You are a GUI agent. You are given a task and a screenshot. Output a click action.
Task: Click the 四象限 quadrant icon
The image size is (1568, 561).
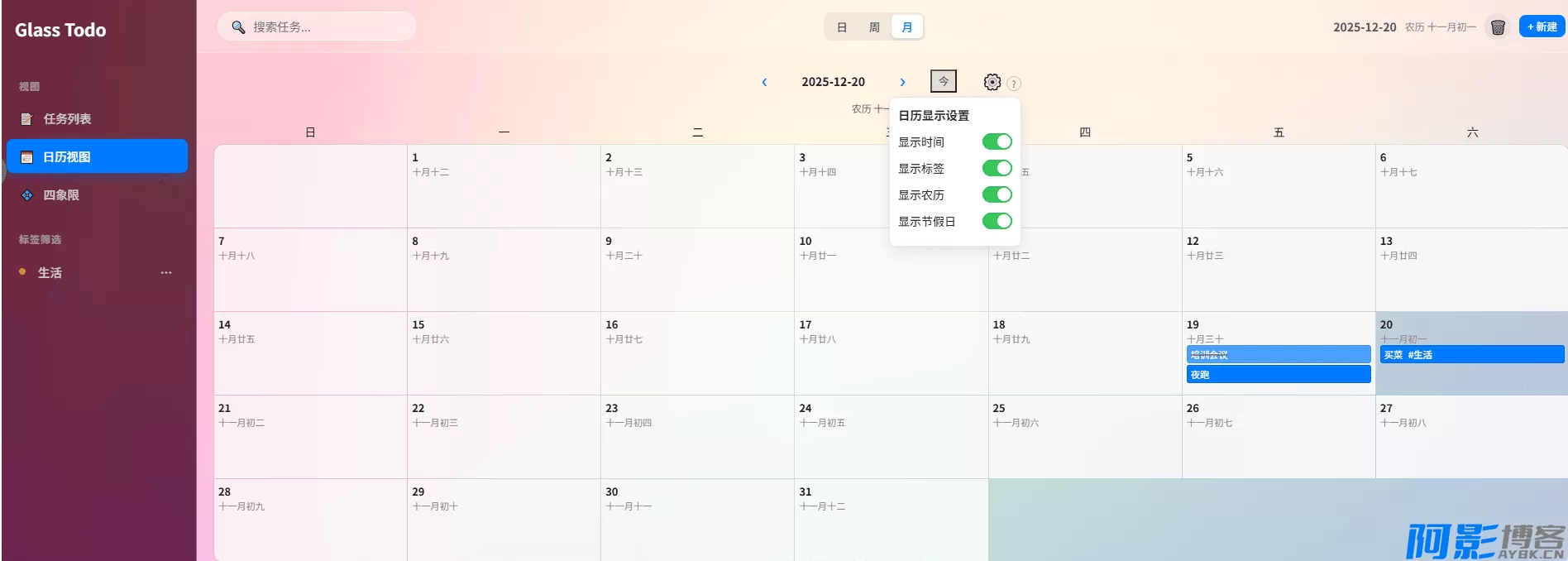[26, 195]
